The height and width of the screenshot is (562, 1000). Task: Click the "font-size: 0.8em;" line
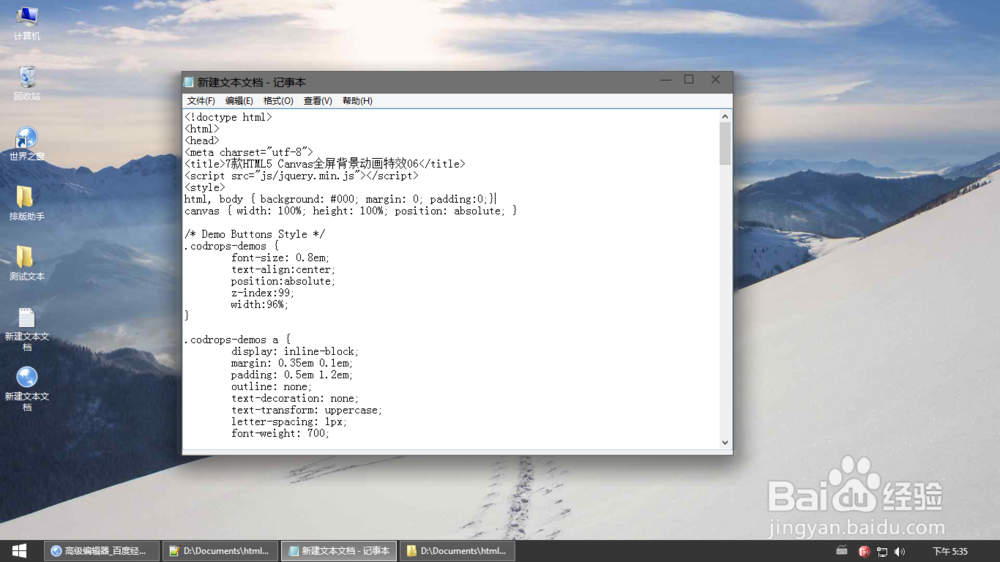280,258
